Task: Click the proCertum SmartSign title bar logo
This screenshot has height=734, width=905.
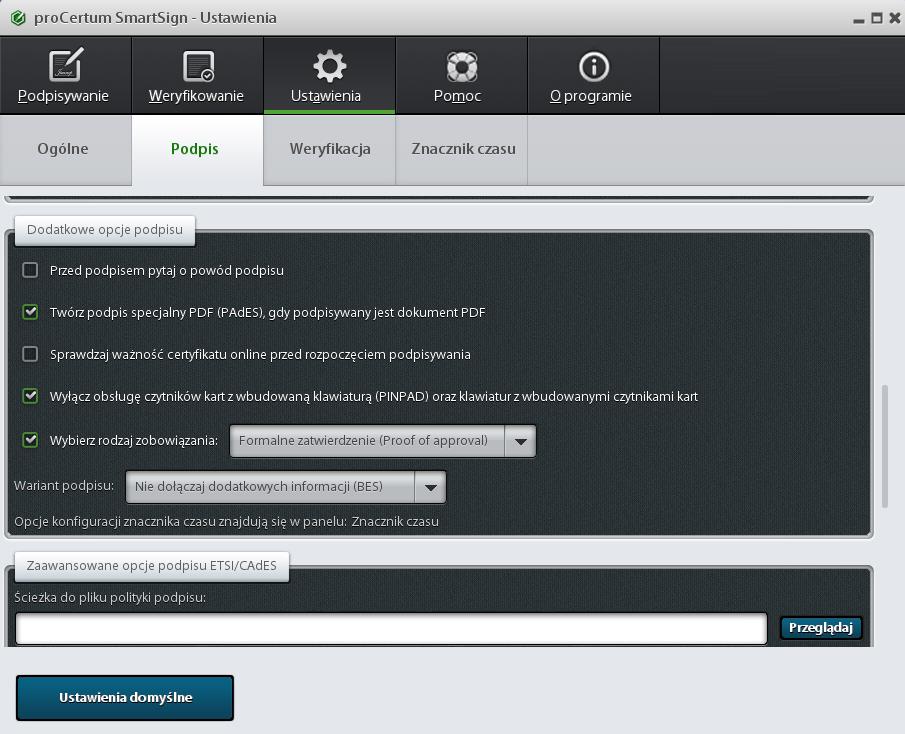Action: [x=18, y=18]
